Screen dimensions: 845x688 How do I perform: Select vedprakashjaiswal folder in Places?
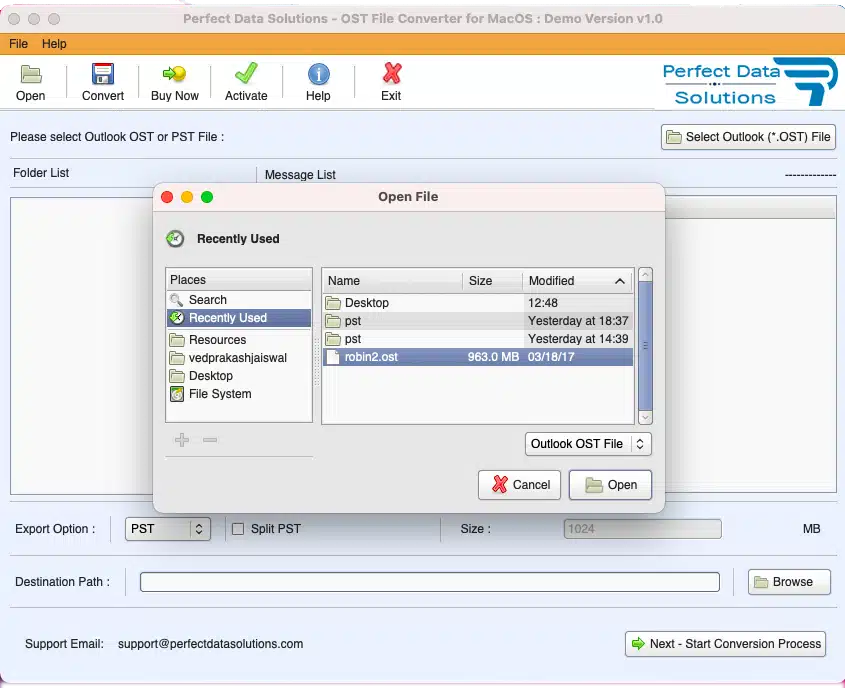(x=239, y=358)
